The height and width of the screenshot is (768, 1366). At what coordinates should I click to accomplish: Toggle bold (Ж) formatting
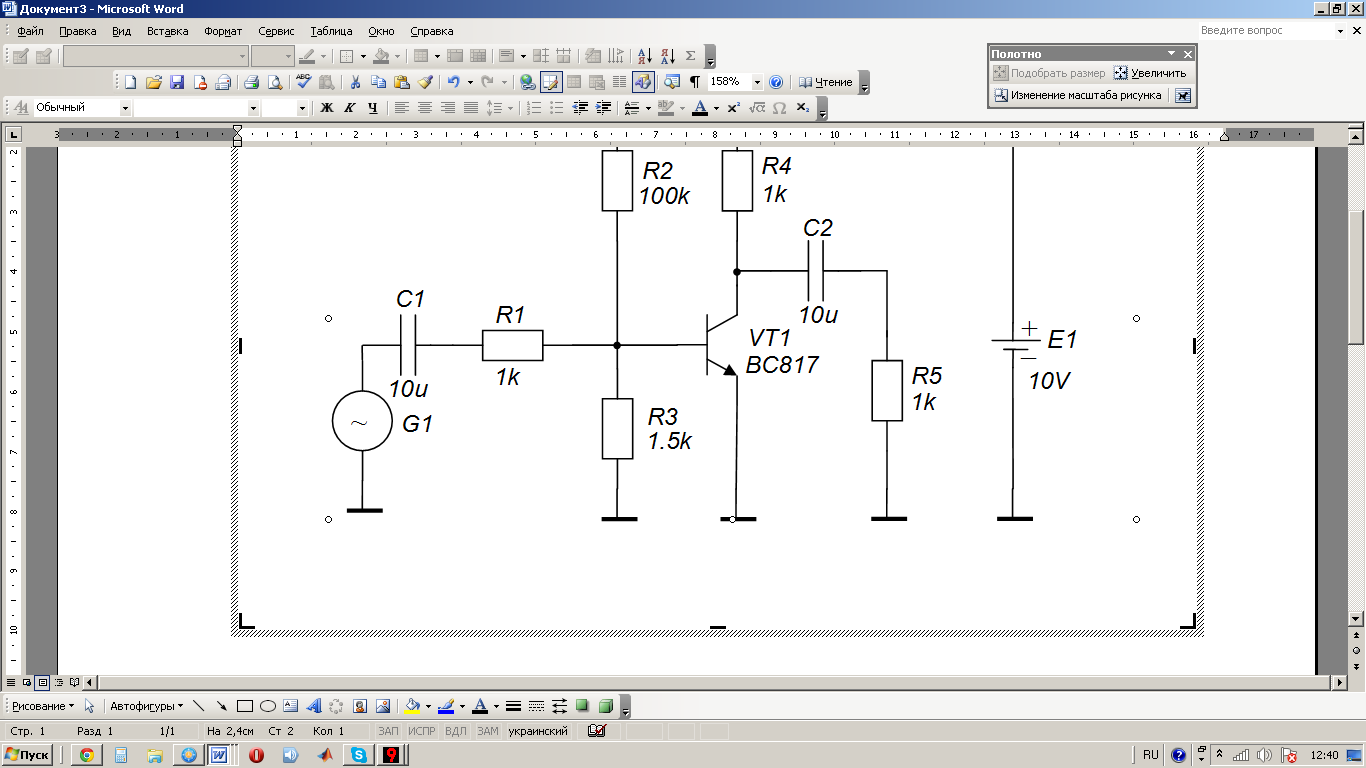[326, 107]
